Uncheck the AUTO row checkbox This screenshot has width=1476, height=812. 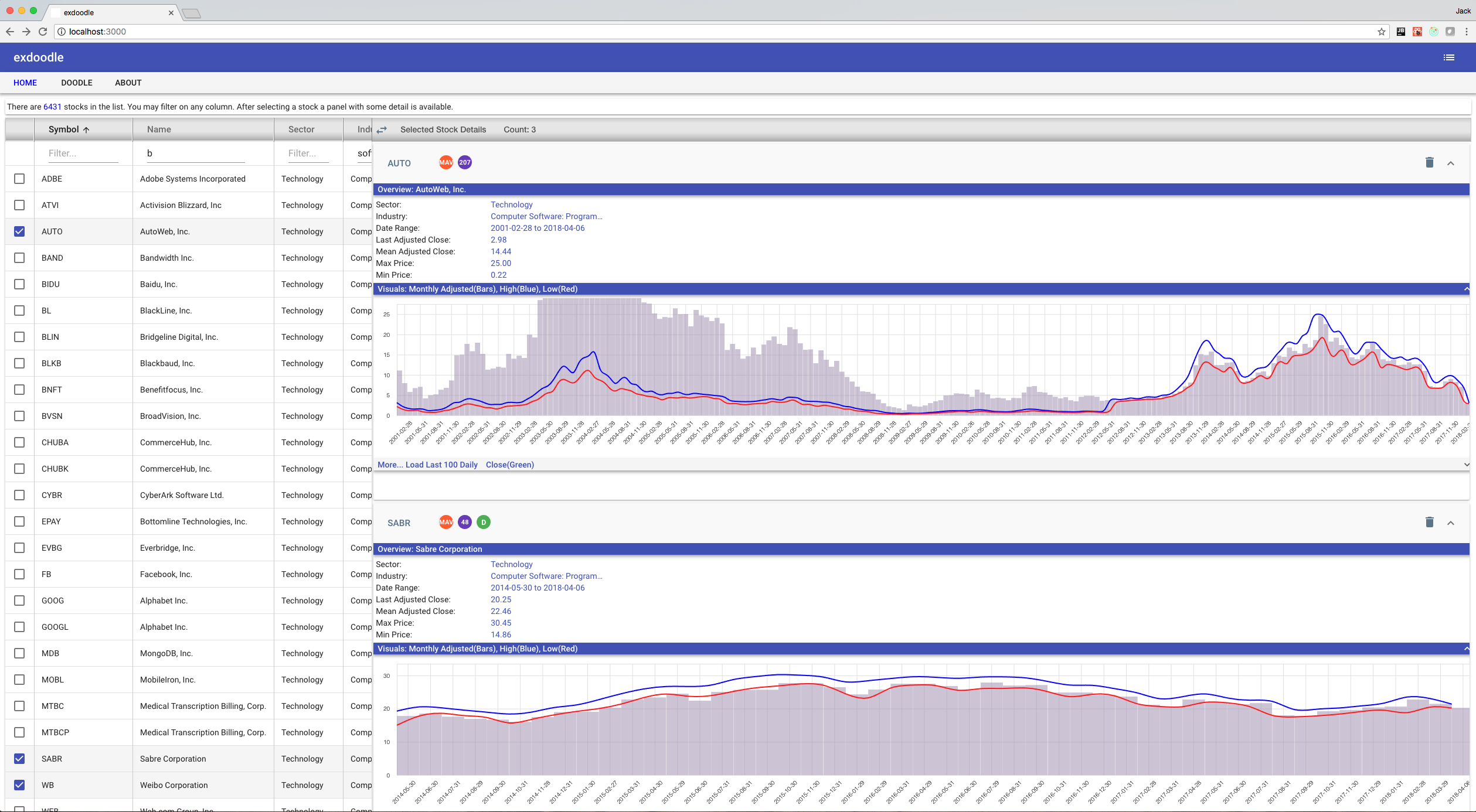coord(19,231)
